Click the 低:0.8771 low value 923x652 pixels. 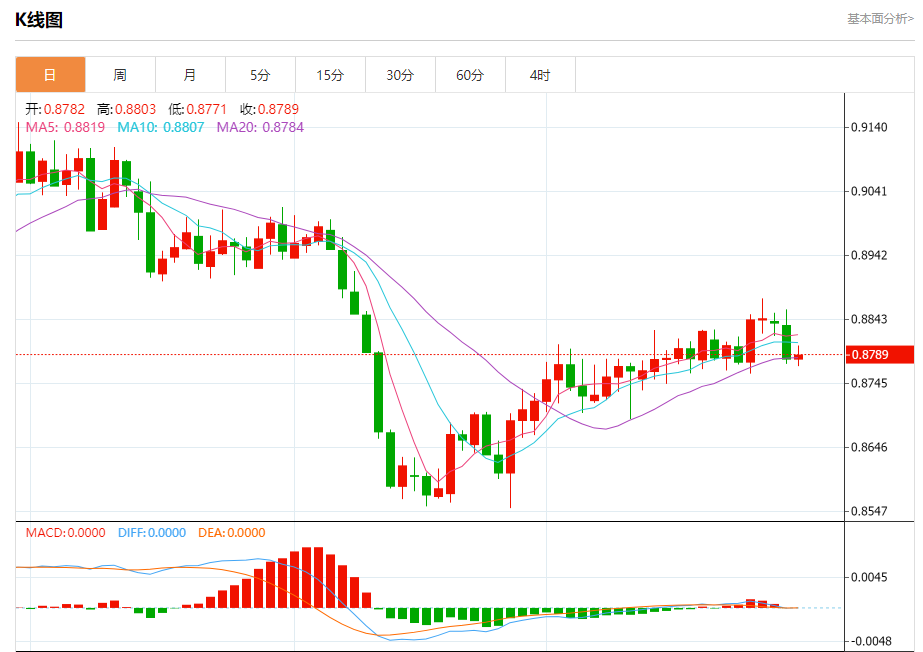[197, 109]
